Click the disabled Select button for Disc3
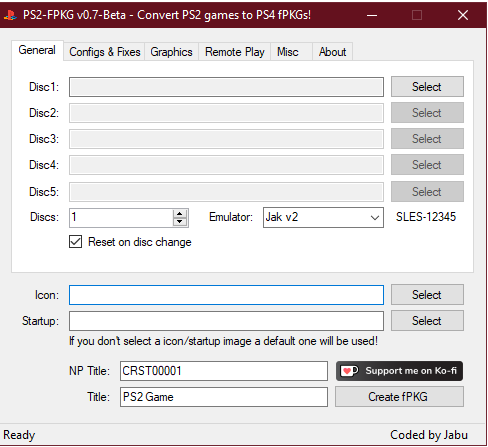Image resolution: width=488 pixels, height=447 pixels. pyautogui.click(x=427, y=139)
